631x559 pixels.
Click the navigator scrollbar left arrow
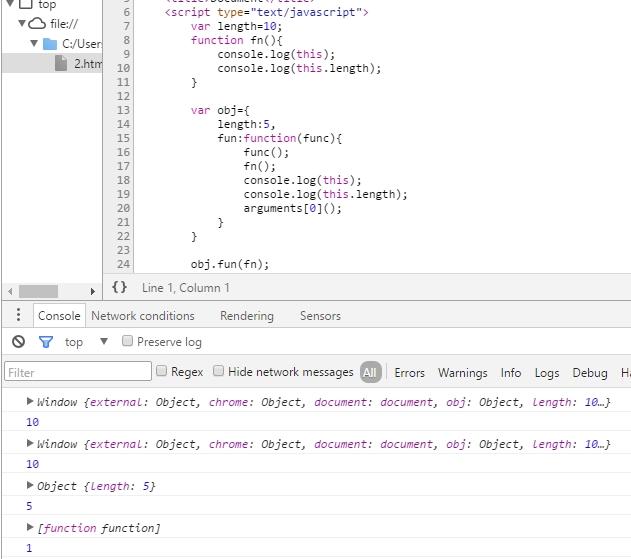[x=10, y=291]
